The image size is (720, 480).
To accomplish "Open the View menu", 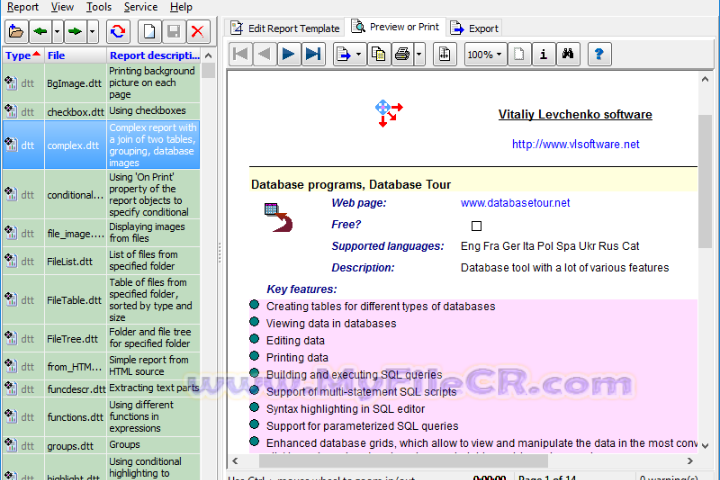I will point(62,7).
